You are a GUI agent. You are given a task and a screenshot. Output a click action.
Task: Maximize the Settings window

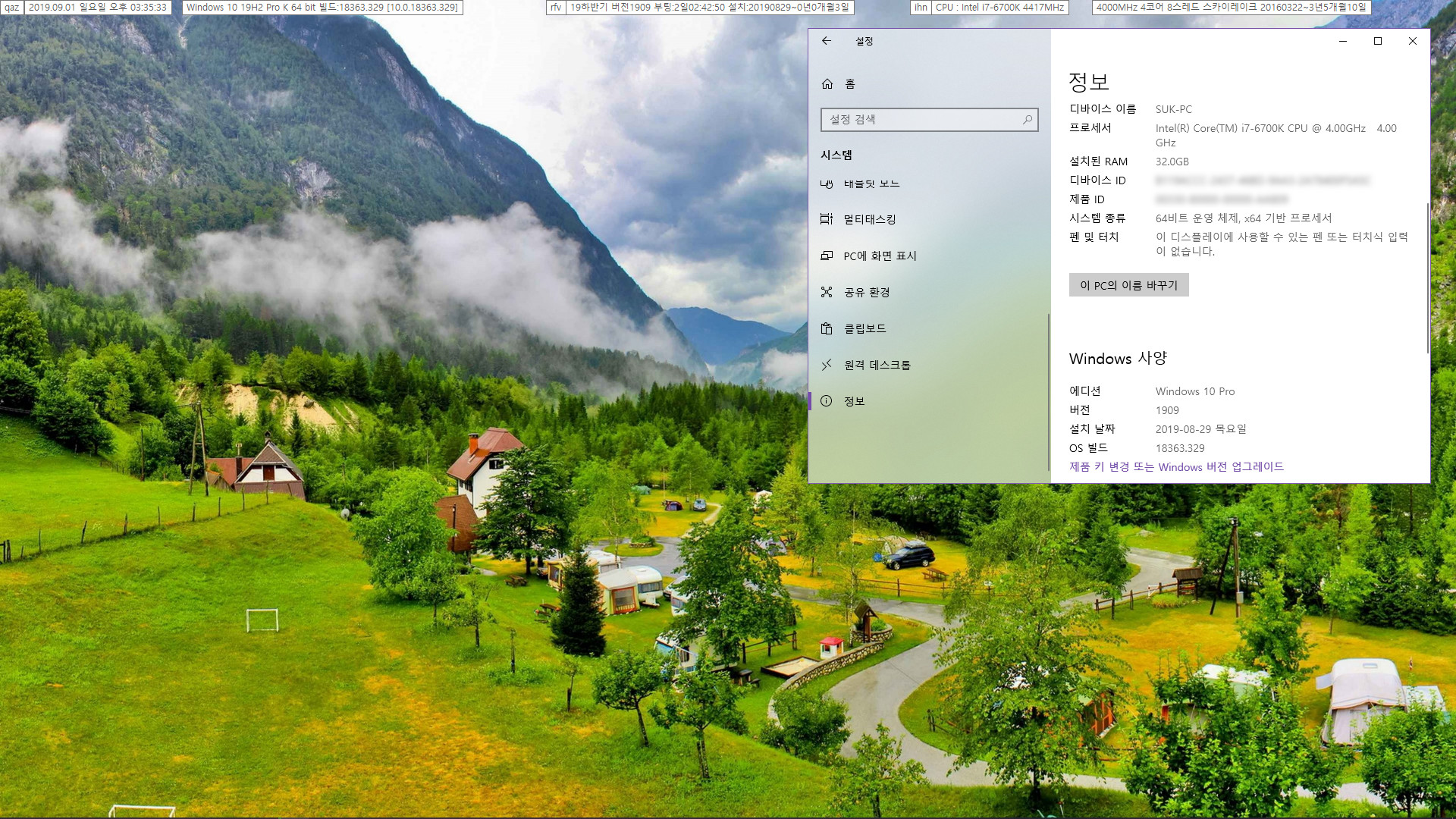1378,41
